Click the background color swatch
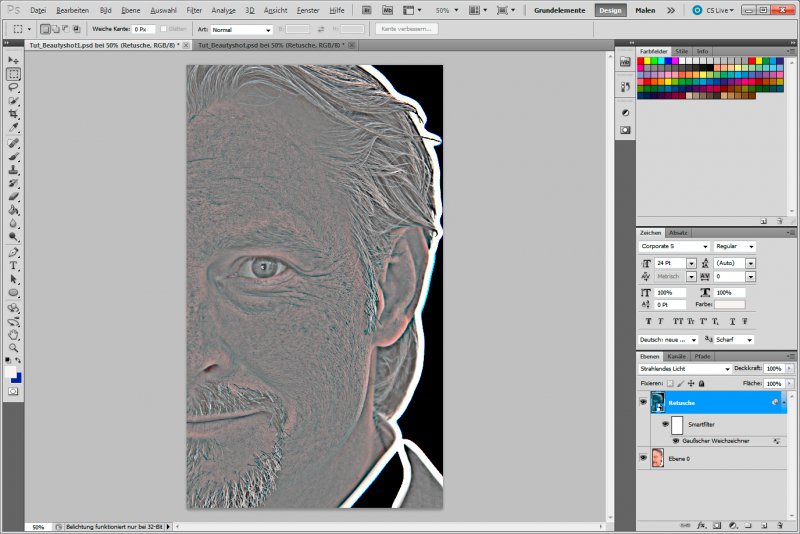 [18, 379]
